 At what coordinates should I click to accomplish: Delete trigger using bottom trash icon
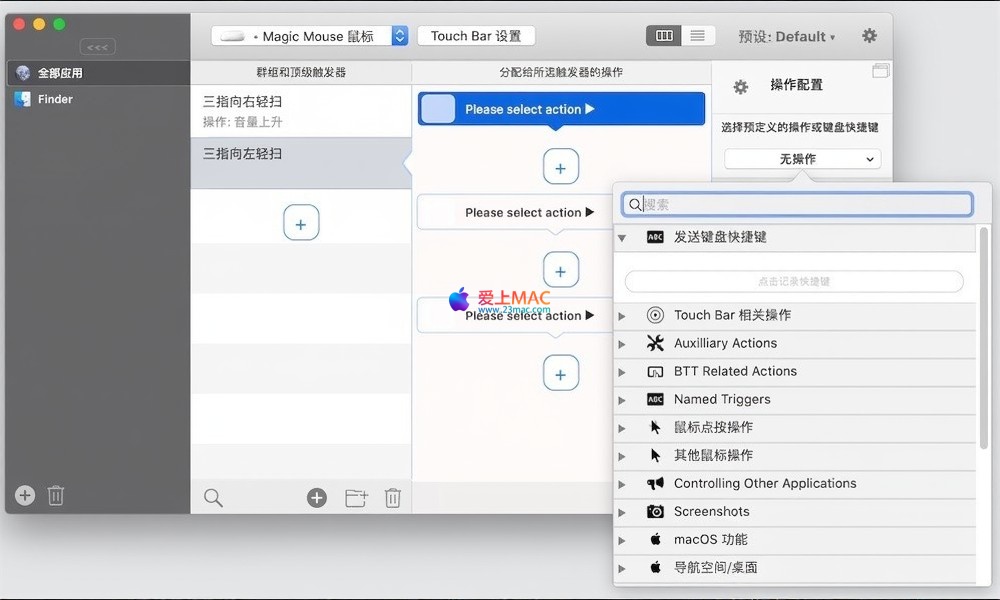(393, 497)
